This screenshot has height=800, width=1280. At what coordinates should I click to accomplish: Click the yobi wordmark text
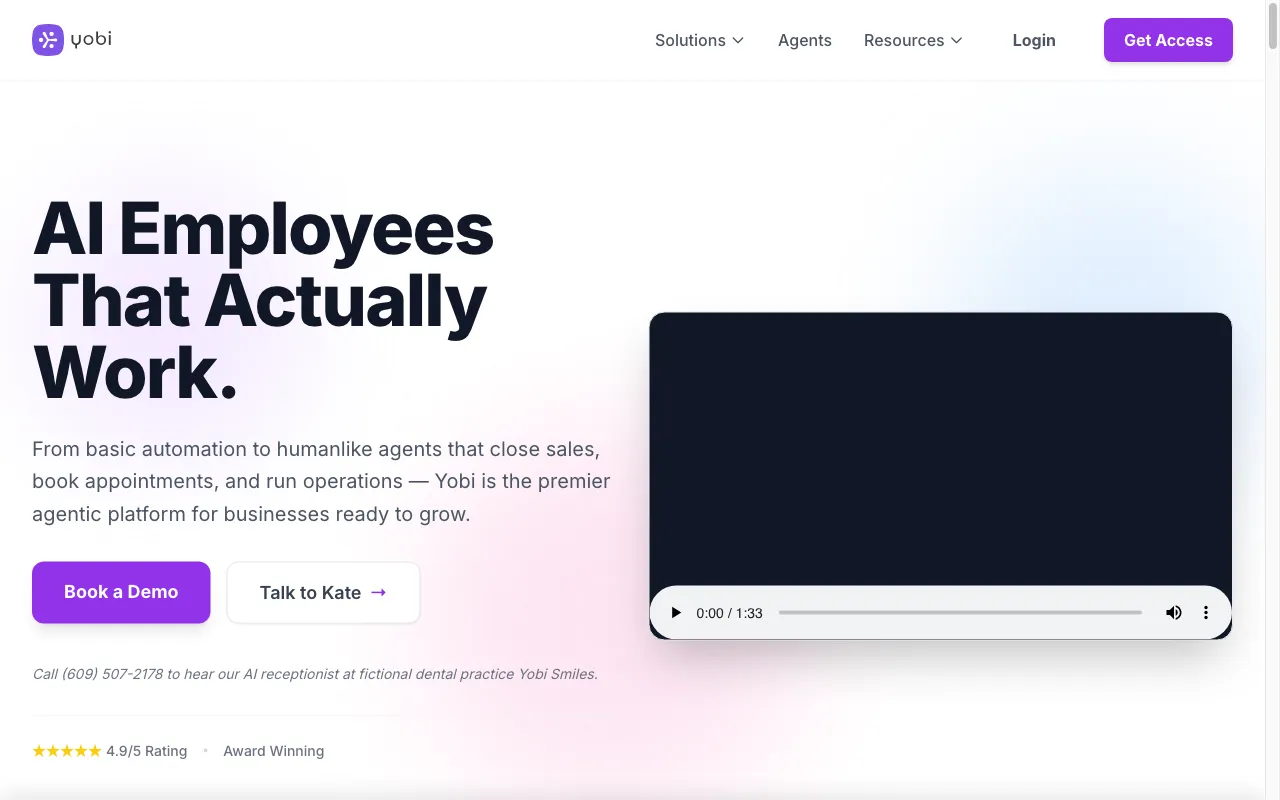91,40
